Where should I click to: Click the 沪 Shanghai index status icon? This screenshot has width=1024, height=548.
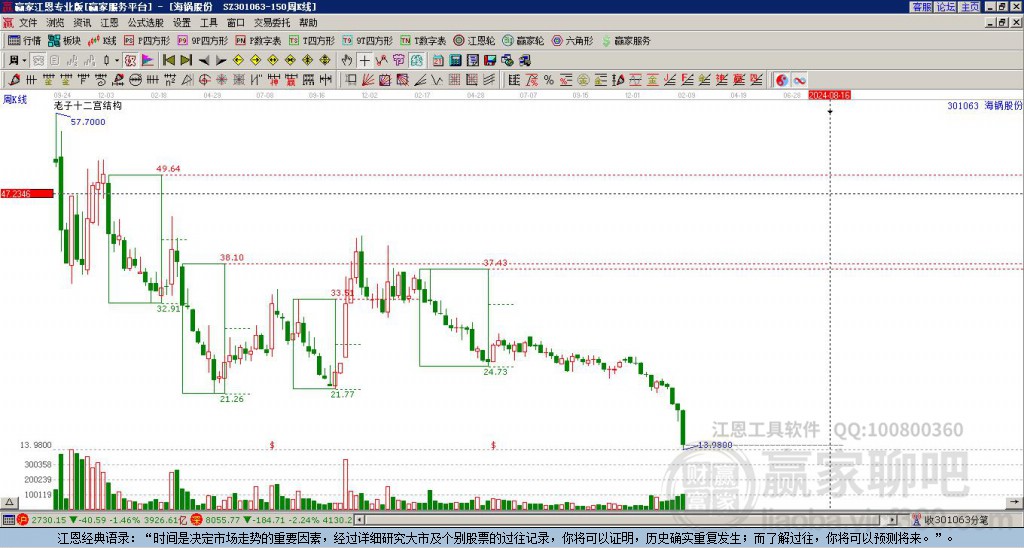pyautogui.click(x=23, y=520)
